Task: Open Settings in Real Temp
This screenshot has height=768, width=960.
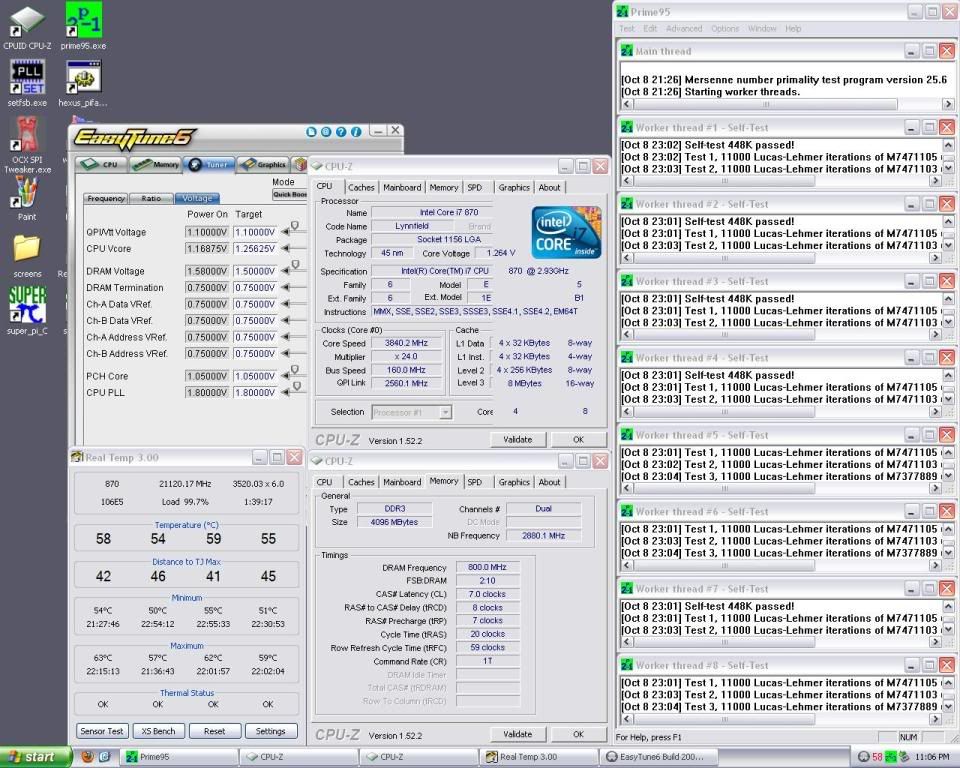Action: tap(271, 731)
